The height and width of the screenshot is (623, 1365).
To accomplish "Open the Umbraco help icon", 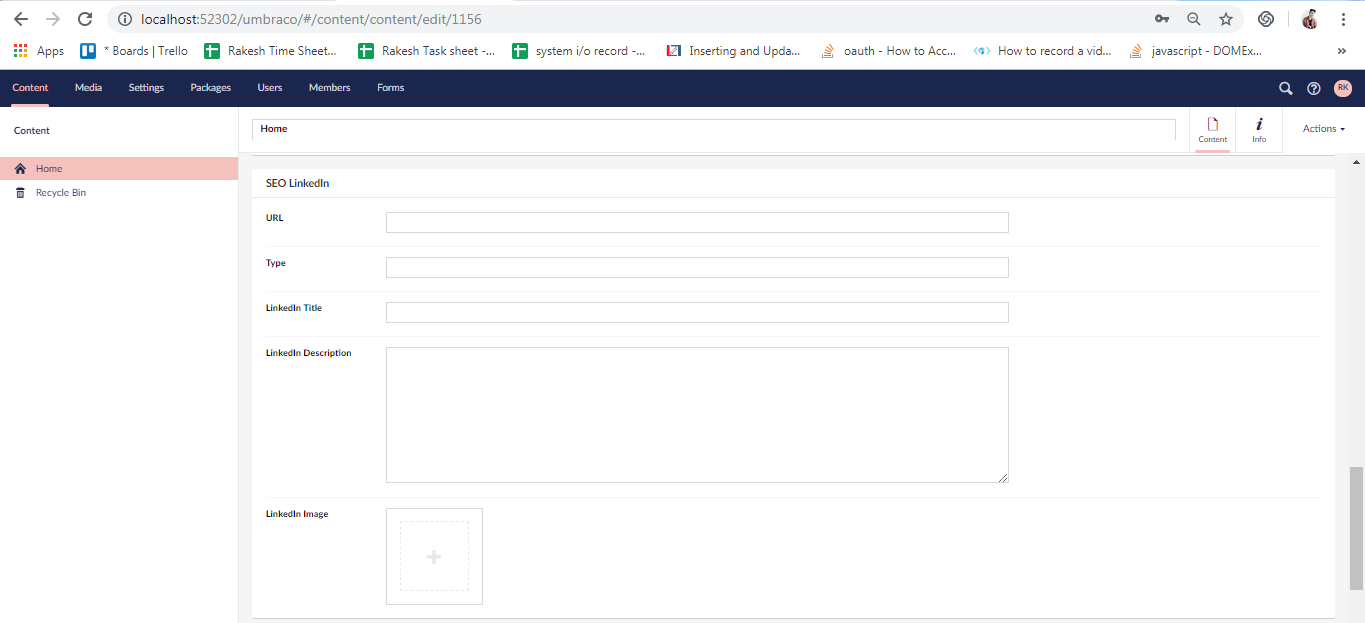I will click(1314, 88).
